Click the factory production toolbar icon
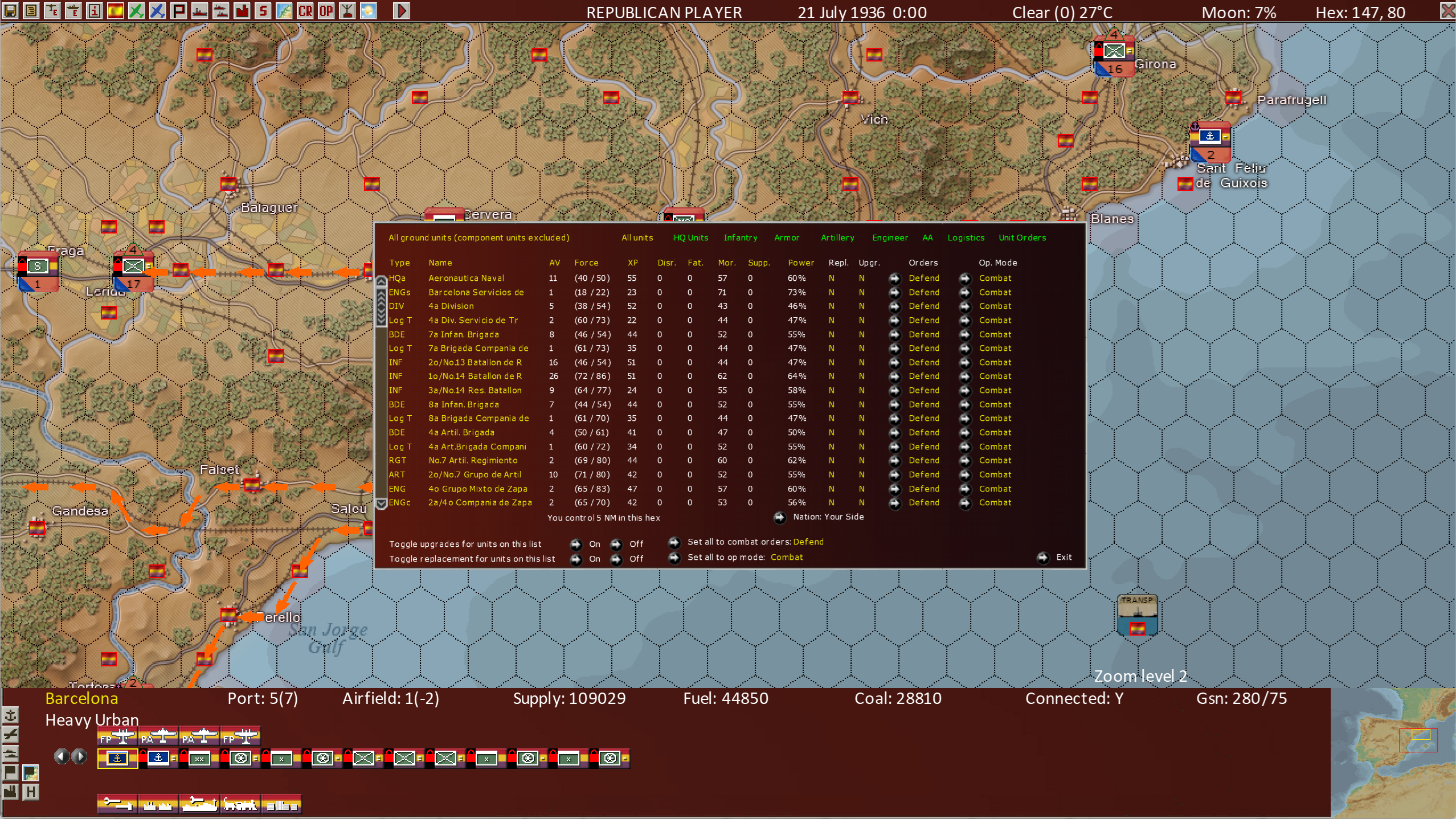Screen dimensions: 1456x819 [242, 10]
